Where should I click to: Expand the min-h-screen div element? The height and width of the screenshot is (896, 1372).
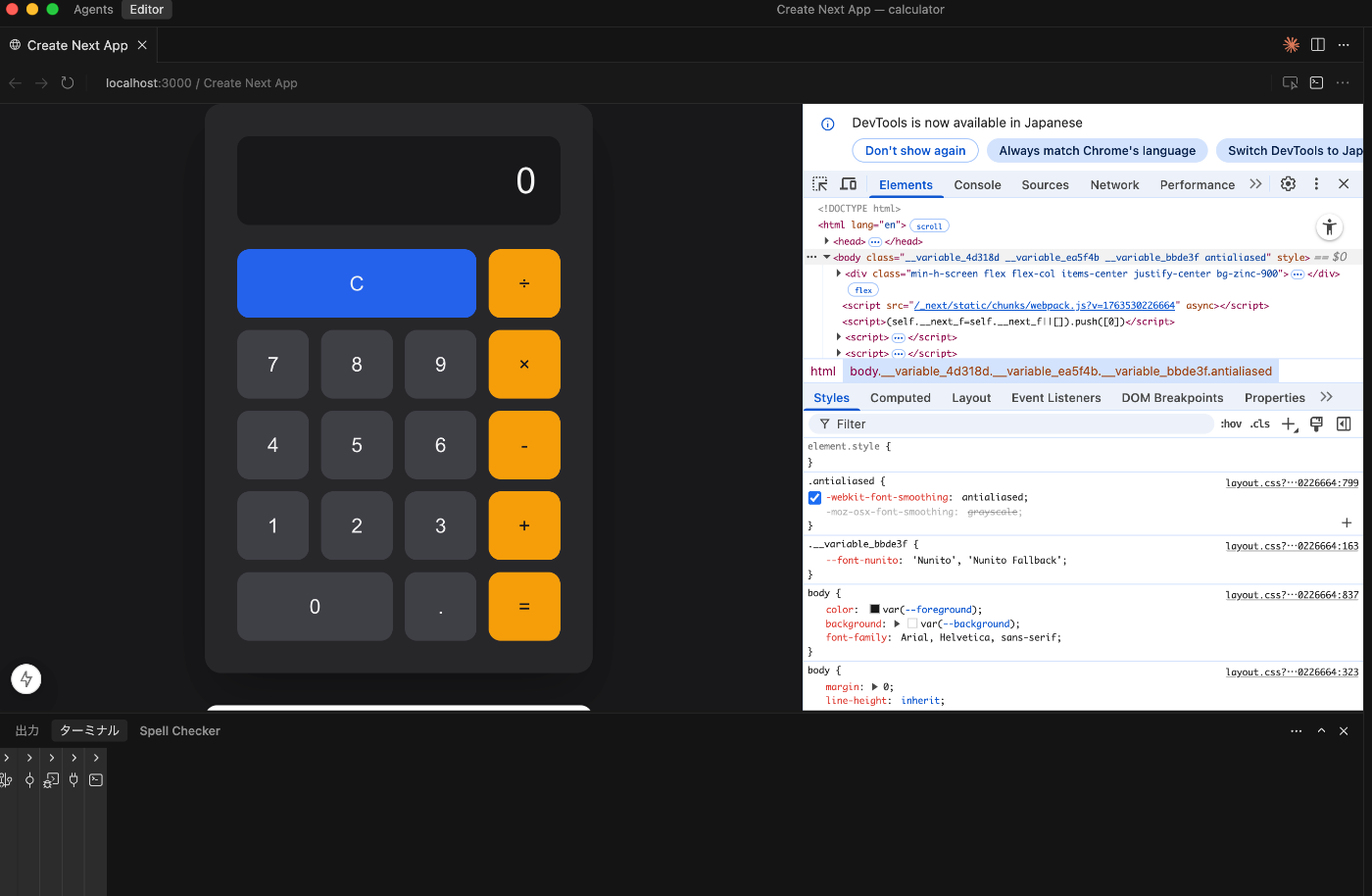pos(839,274)
